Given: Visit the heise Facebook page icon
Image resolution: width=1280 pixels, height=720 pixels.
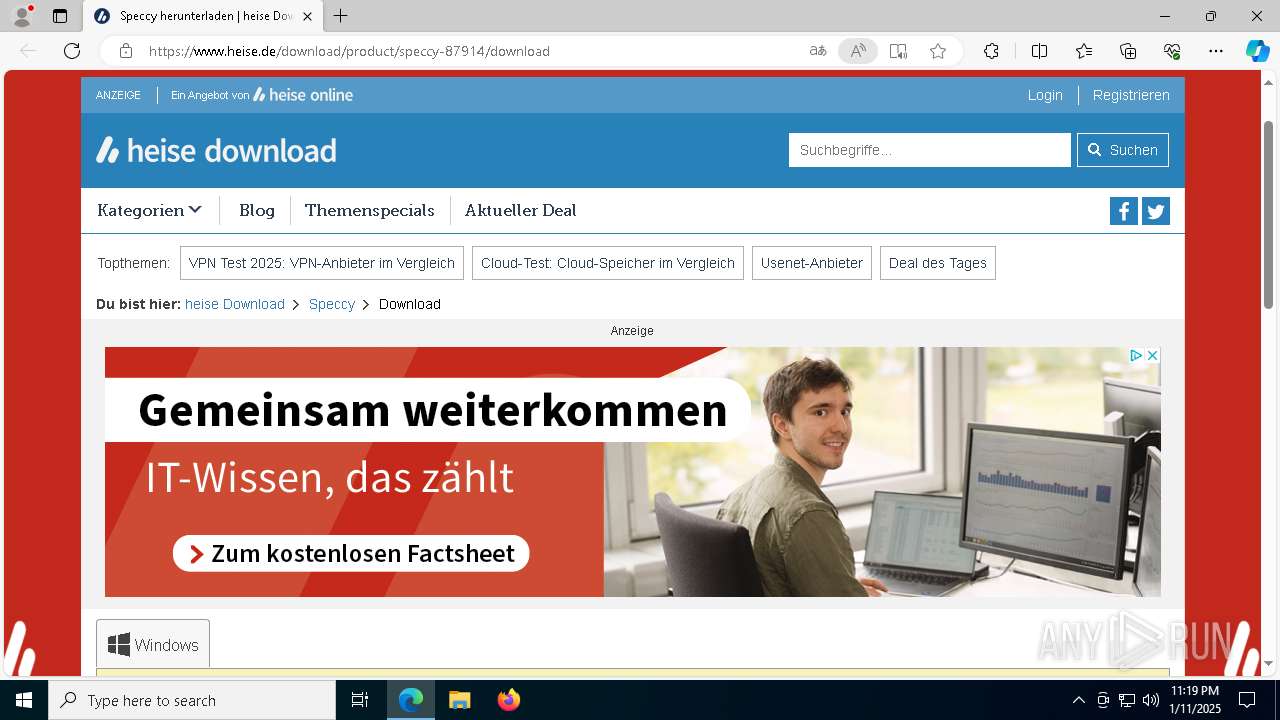Looking at the screenshot, I should pos(1123,211).
